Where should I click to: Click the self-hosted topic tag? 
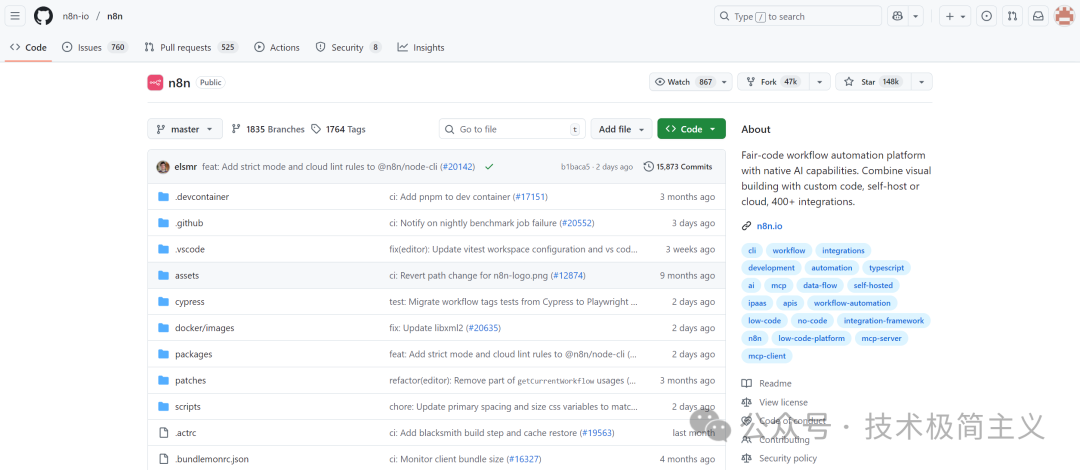pos(873,285)
